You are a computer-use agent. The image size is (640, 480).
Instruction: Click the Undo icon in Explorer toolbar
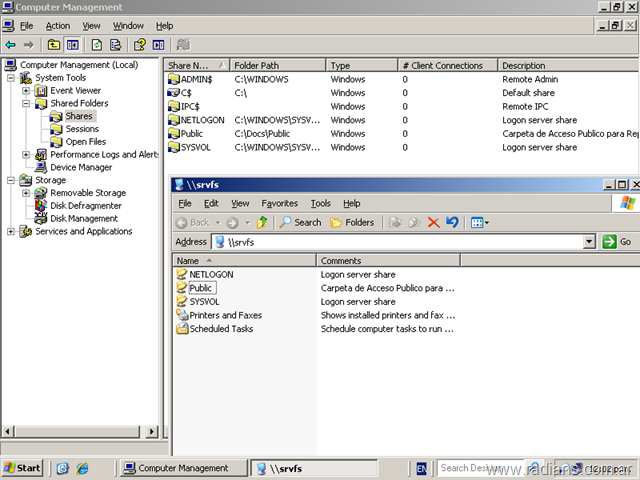tap(452, 222)
